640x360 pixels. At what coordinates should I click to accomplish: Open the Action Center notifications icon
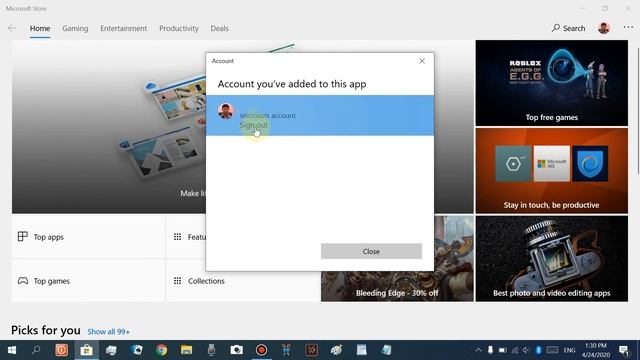[624, 350]
